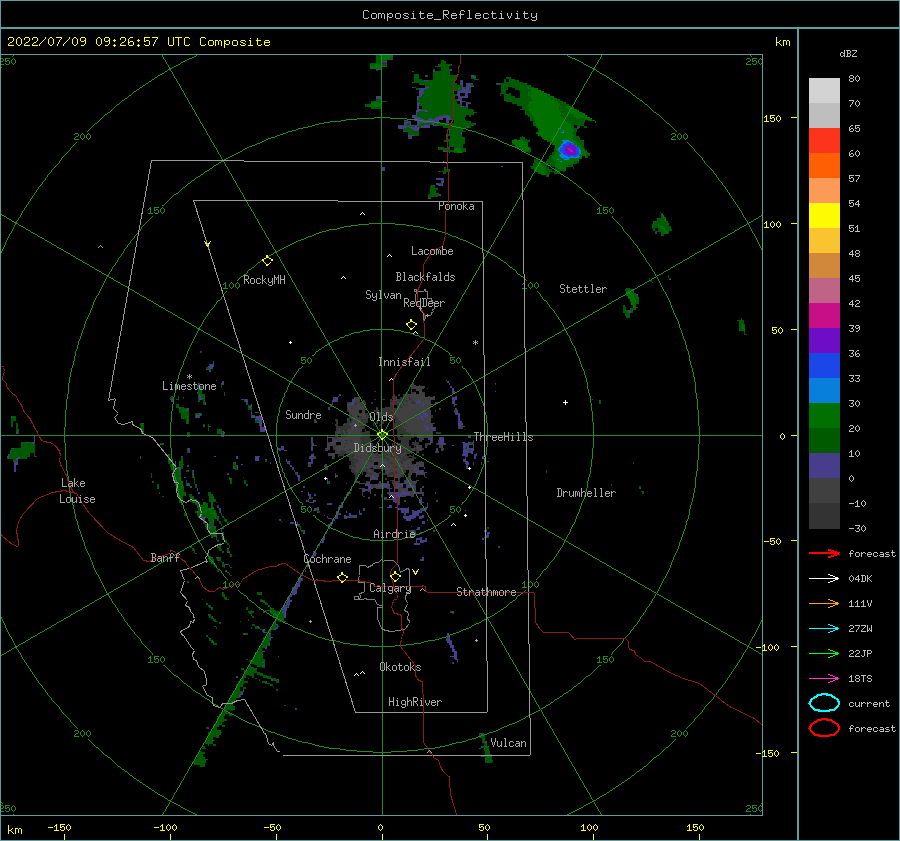Click the yellow diamond radar center marker

(382, 435)
